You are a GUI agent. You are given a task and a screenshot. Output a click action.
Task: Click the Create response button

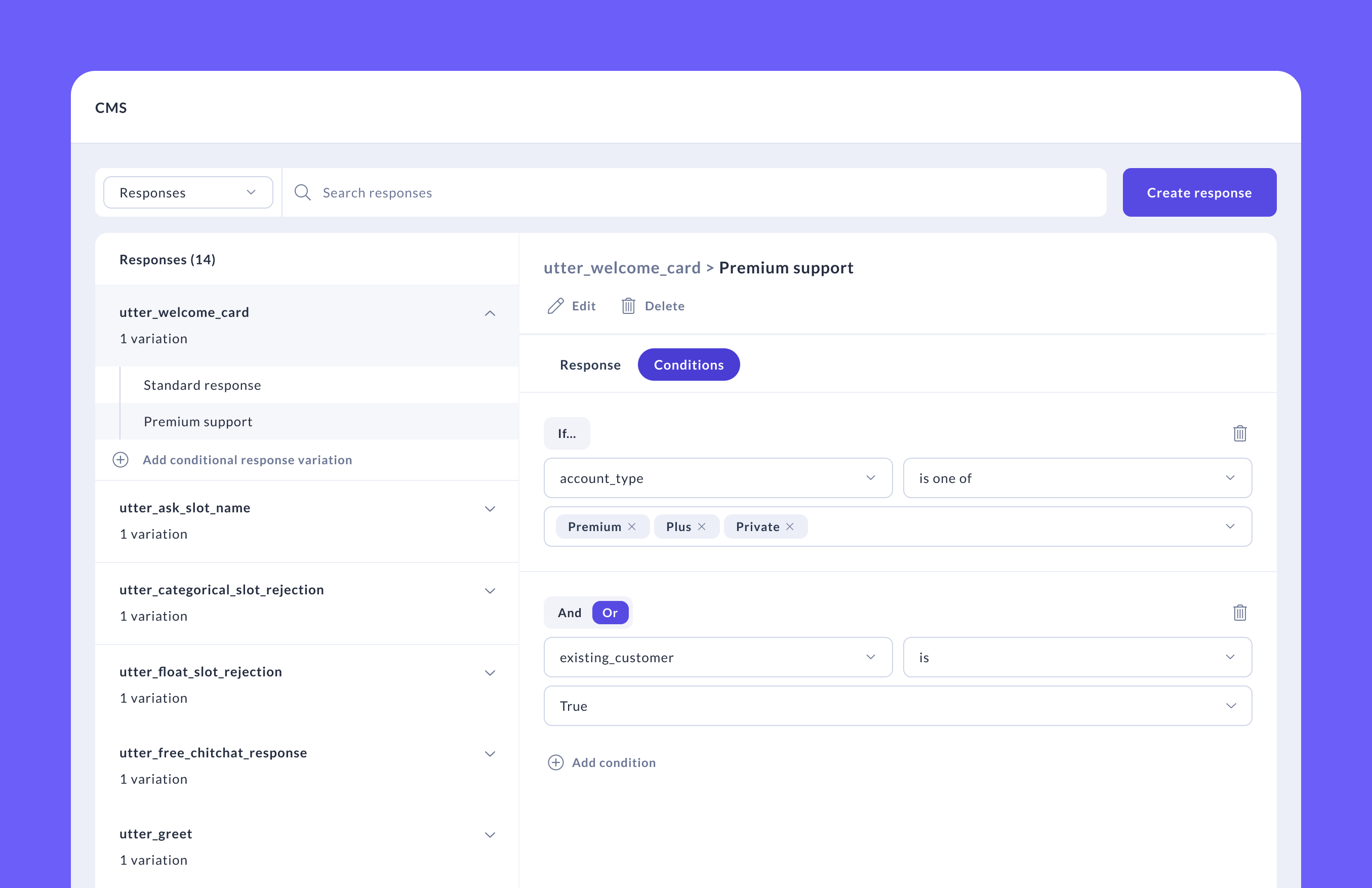coord(1199,192)
